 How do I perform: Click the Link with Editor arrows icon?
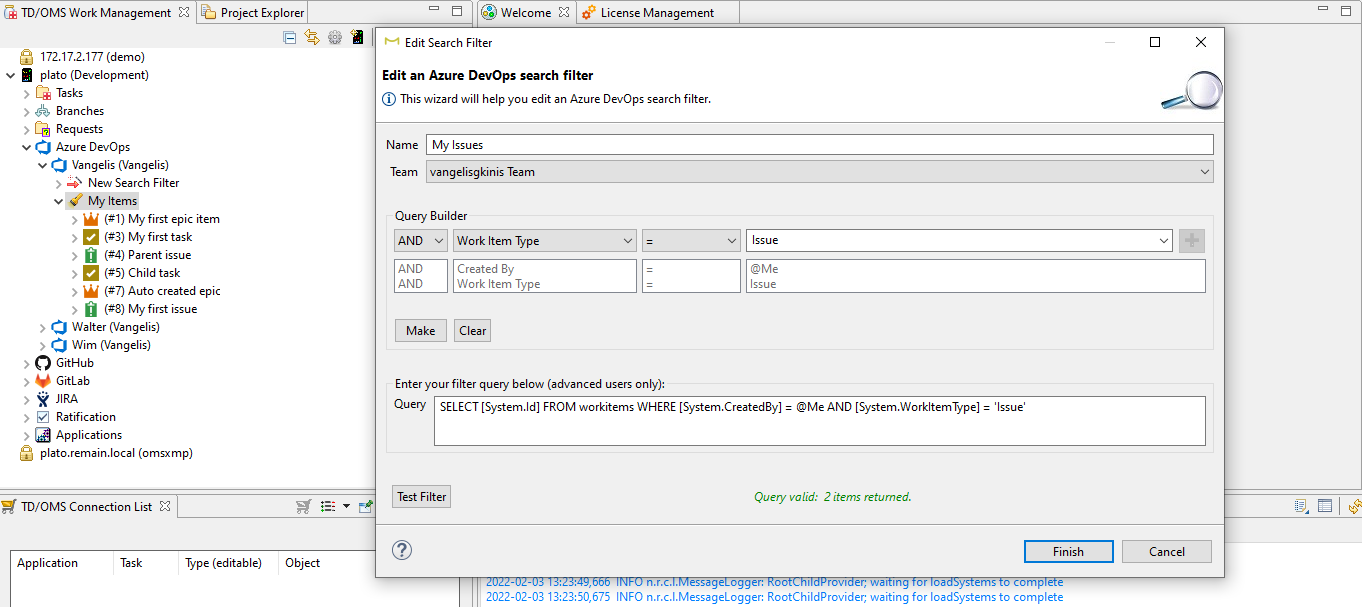[312, 37]
